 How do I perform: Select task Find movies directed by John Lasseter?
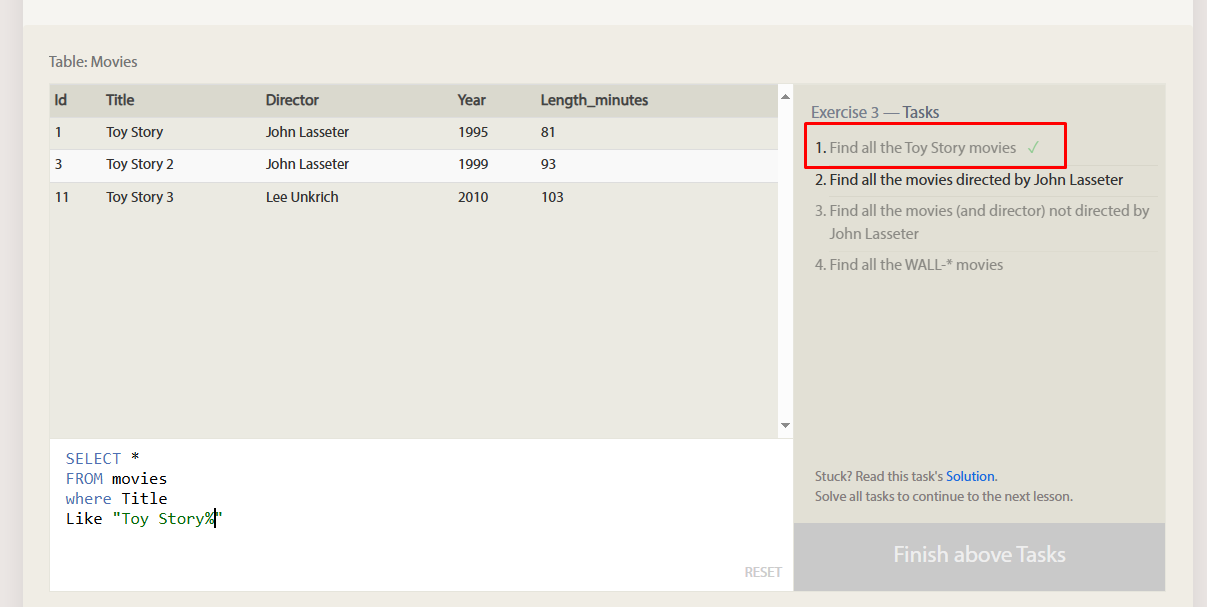coord(969,180)
